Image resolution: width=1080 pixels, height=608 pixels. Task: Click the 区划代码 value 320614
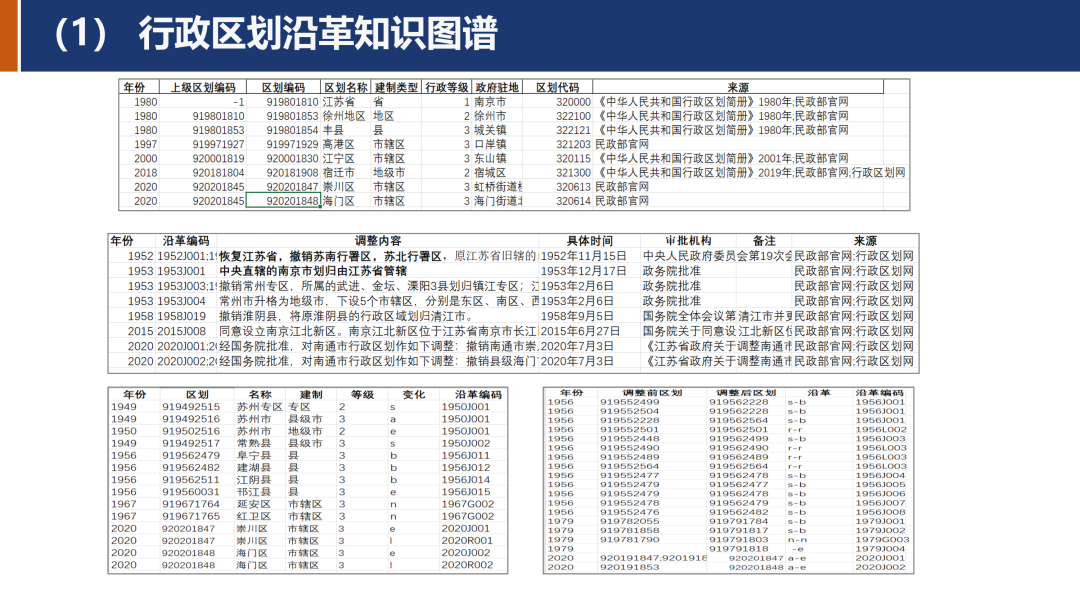tap(573, 201)
